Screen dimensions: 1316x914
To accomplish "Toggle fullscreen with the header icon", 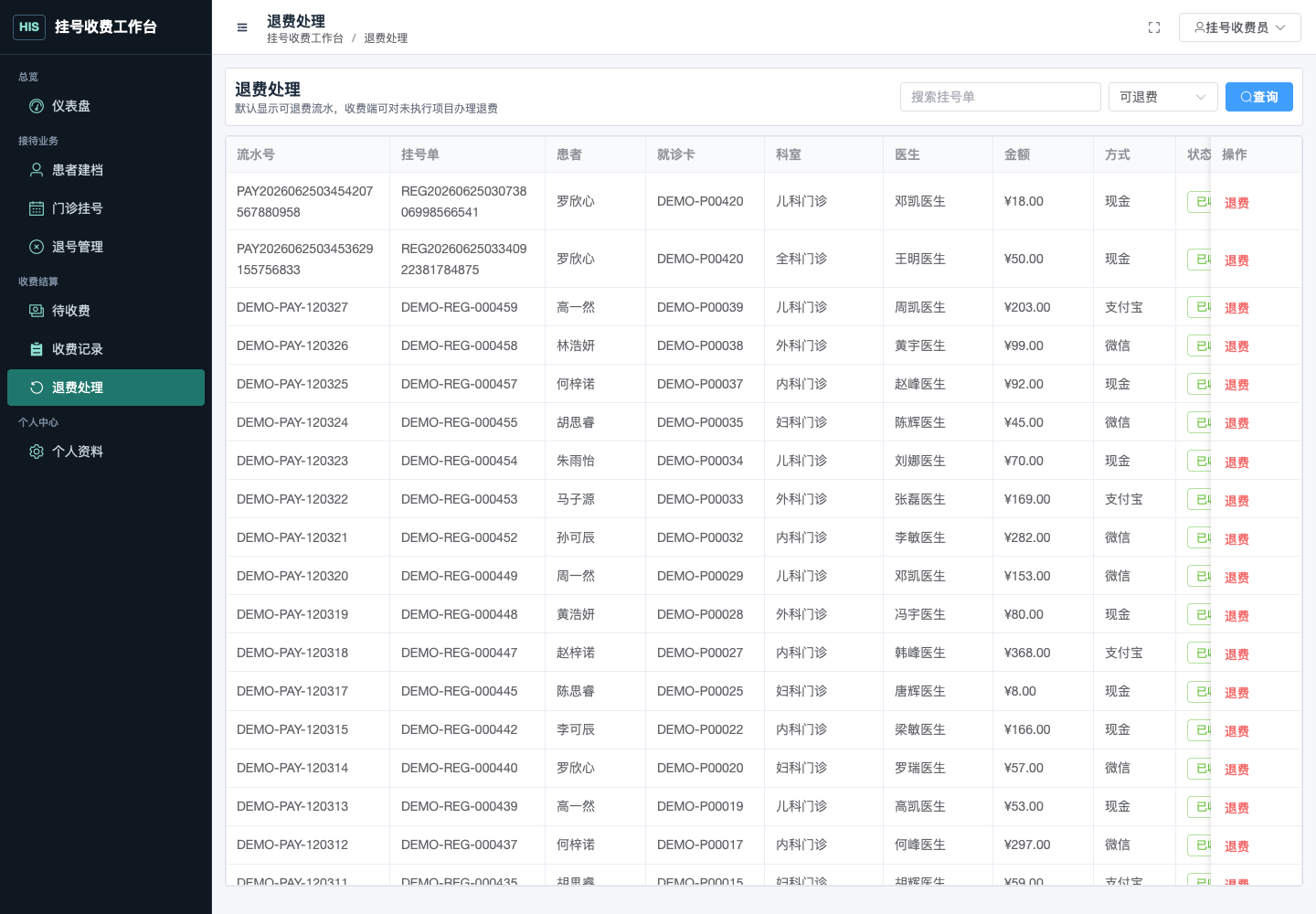I will [x=1154, y=27].
